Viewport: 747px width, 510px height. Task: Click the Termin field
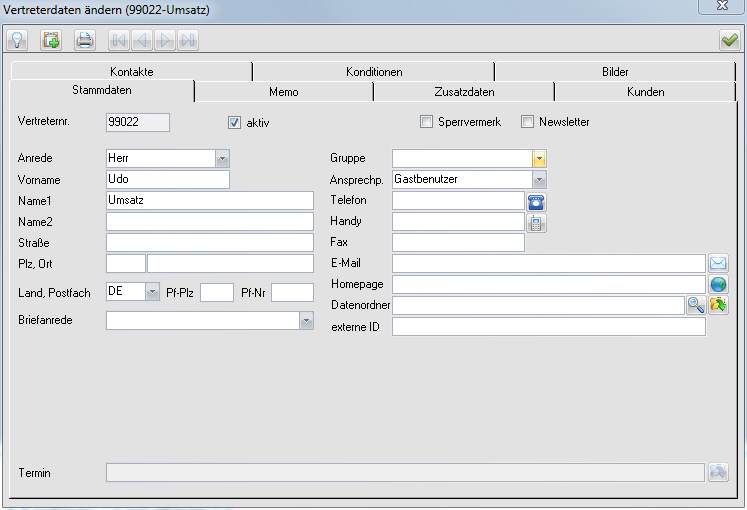(x=405, y=472)
